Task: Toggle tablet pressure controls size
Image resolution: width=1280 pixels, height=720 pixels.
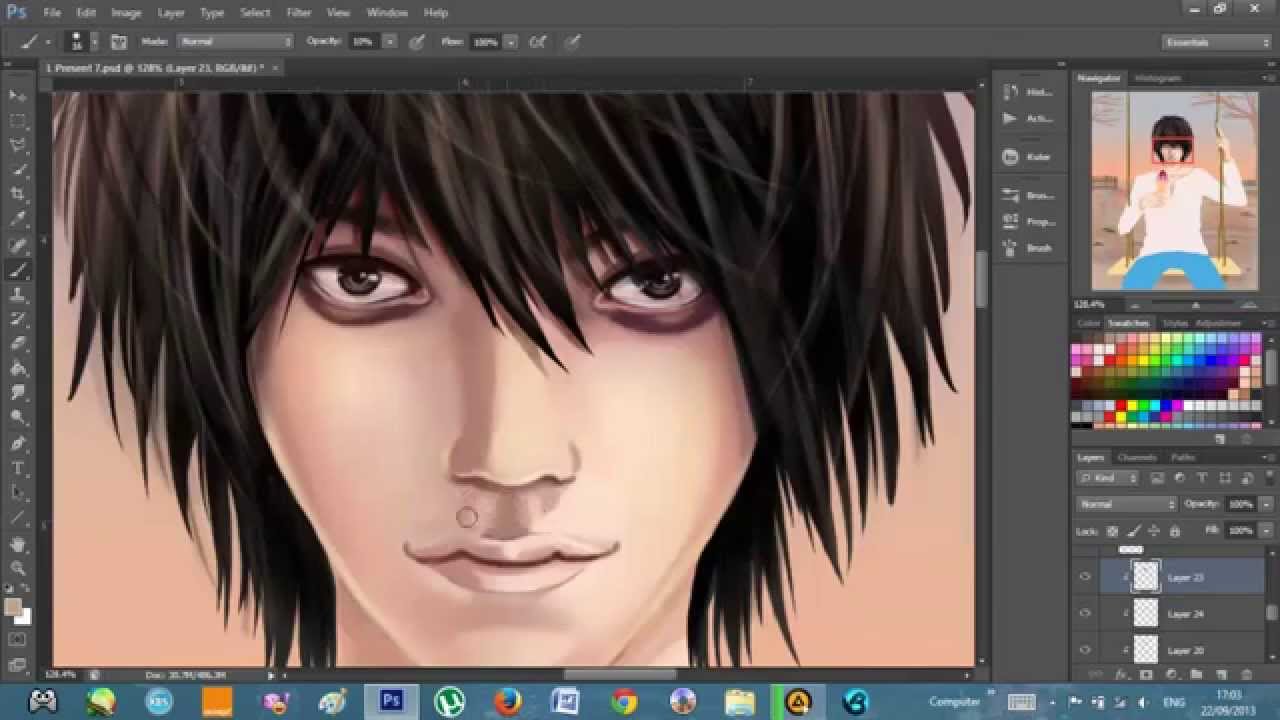Action: coord(572,42)
